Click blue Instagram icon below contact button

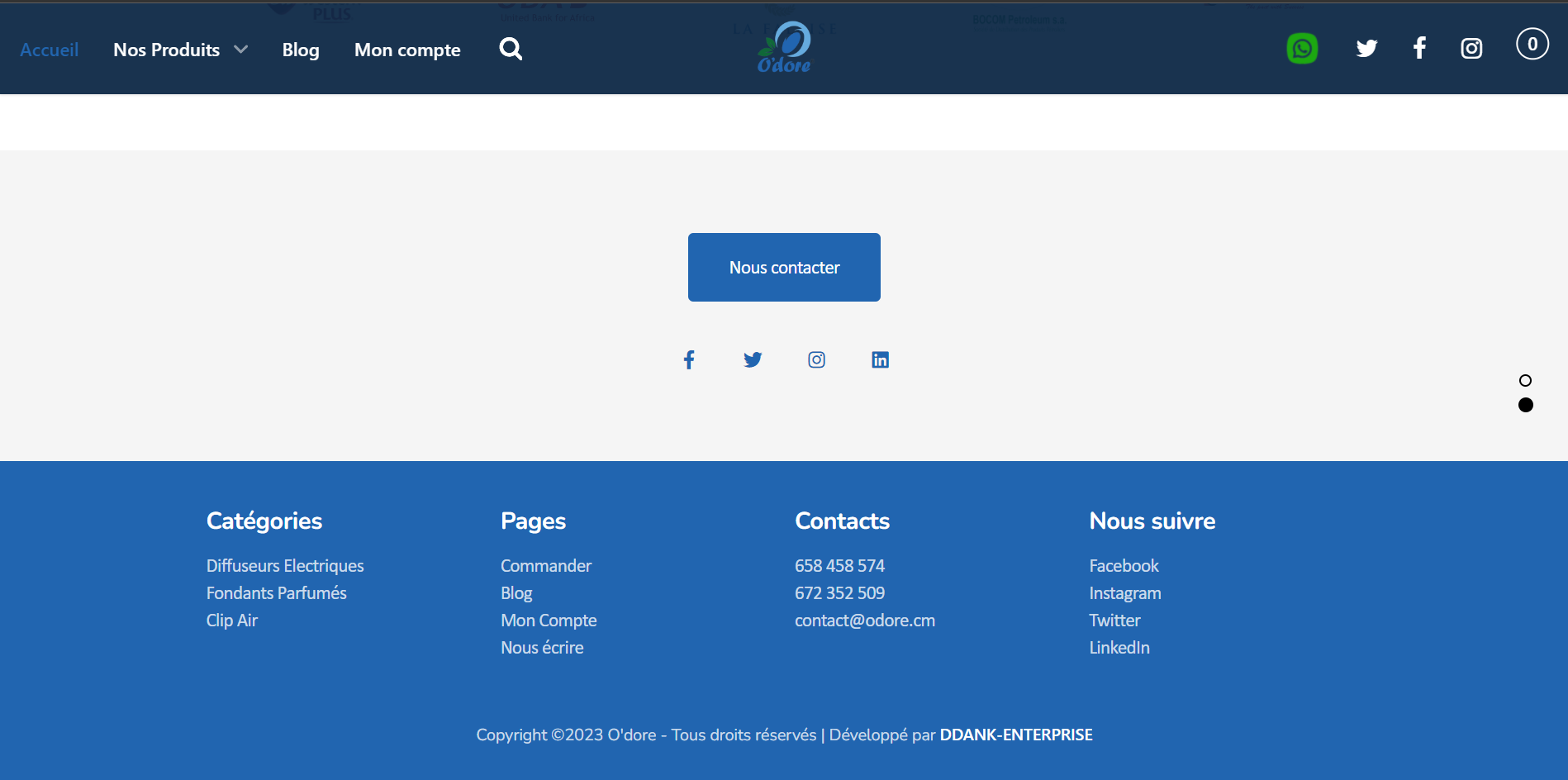click(x=816, y=359)
